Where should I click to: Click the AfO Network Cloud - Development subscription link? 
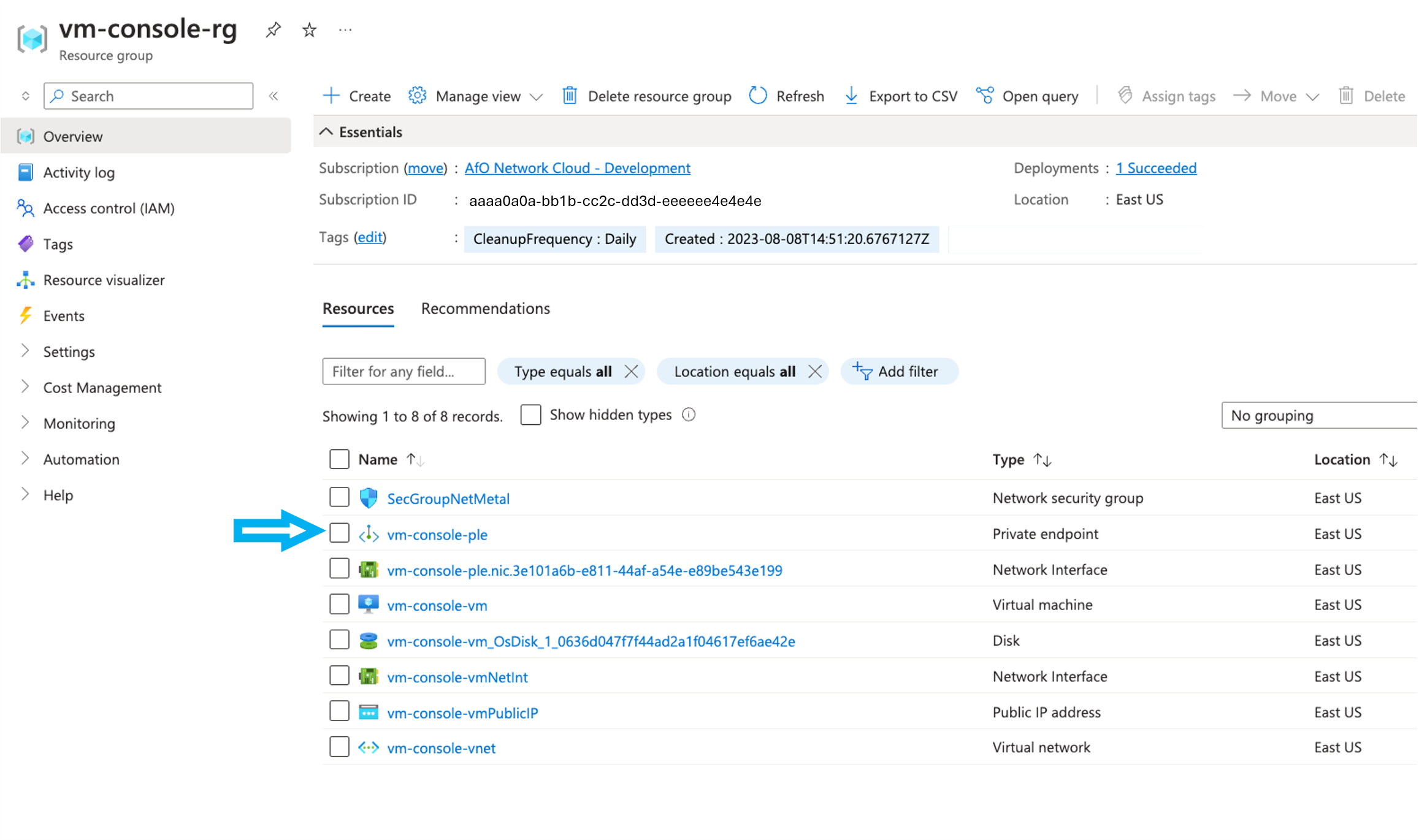577,167
